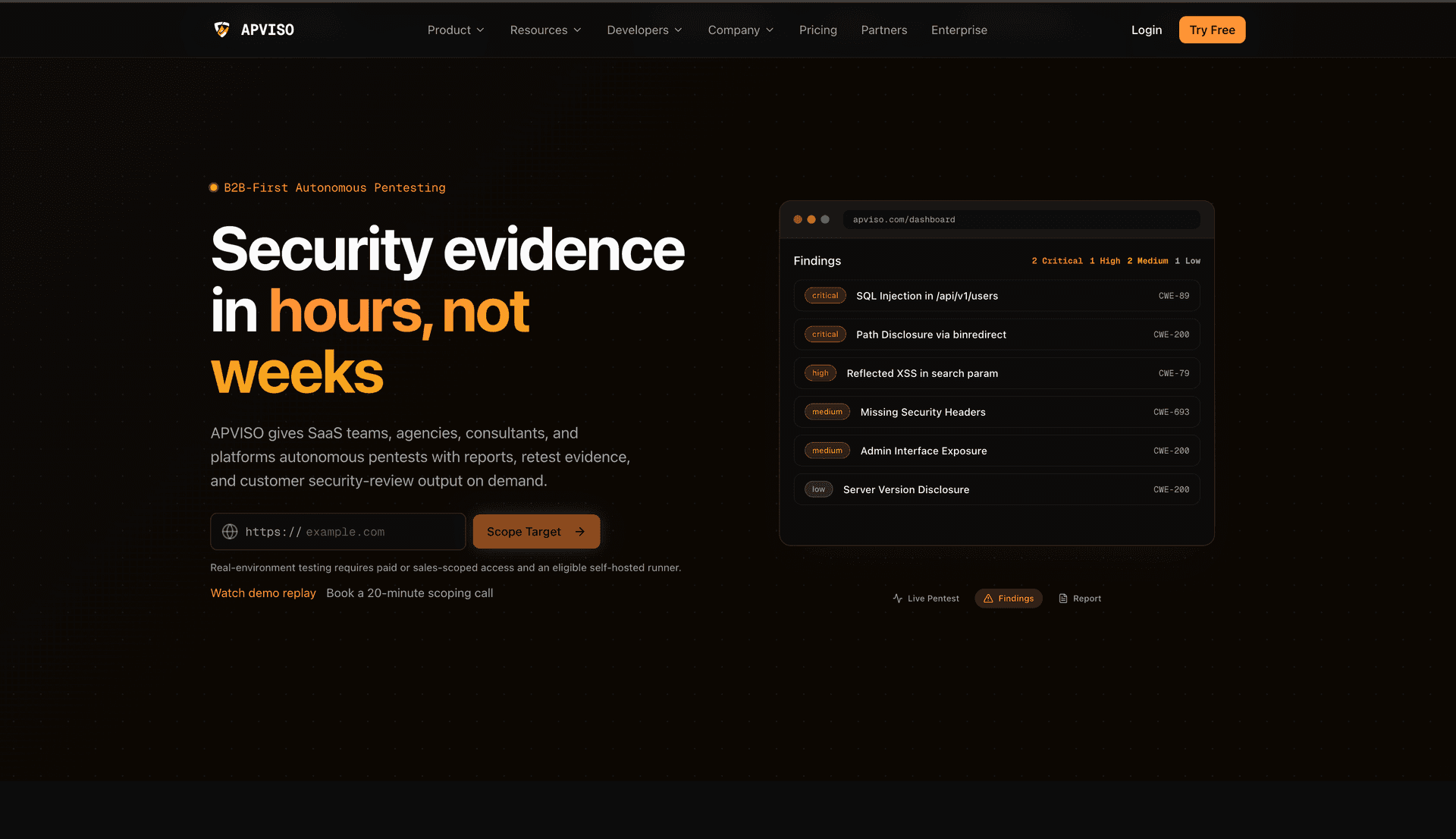Click the Report document icon

click(x=1063, y=599)
